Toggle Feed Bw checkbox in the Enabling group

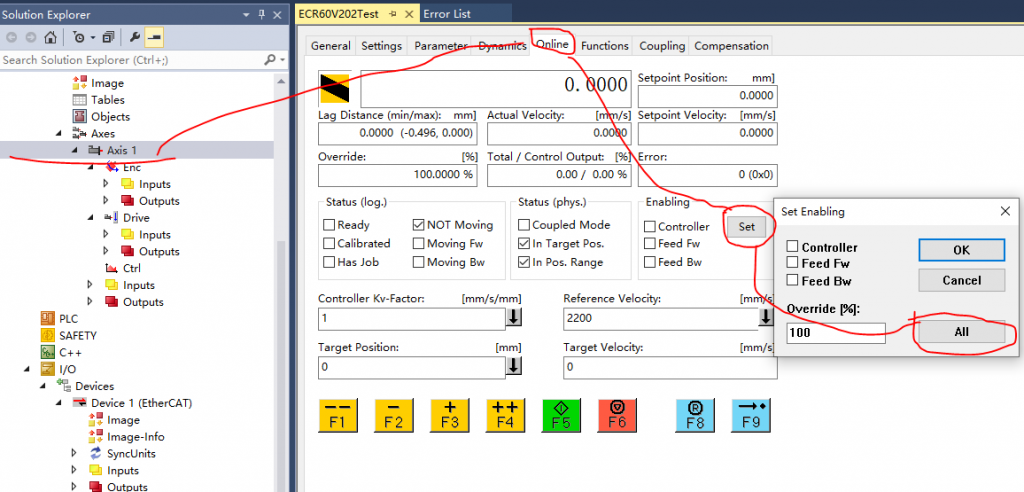[x=650, y=262]
